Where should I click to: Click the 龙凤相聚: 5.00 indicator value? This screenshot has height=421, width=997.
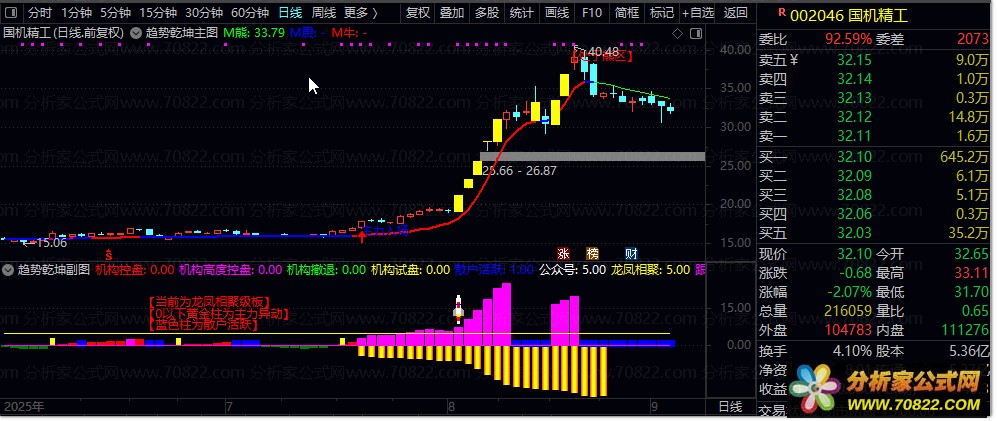[x=650, y=270]
